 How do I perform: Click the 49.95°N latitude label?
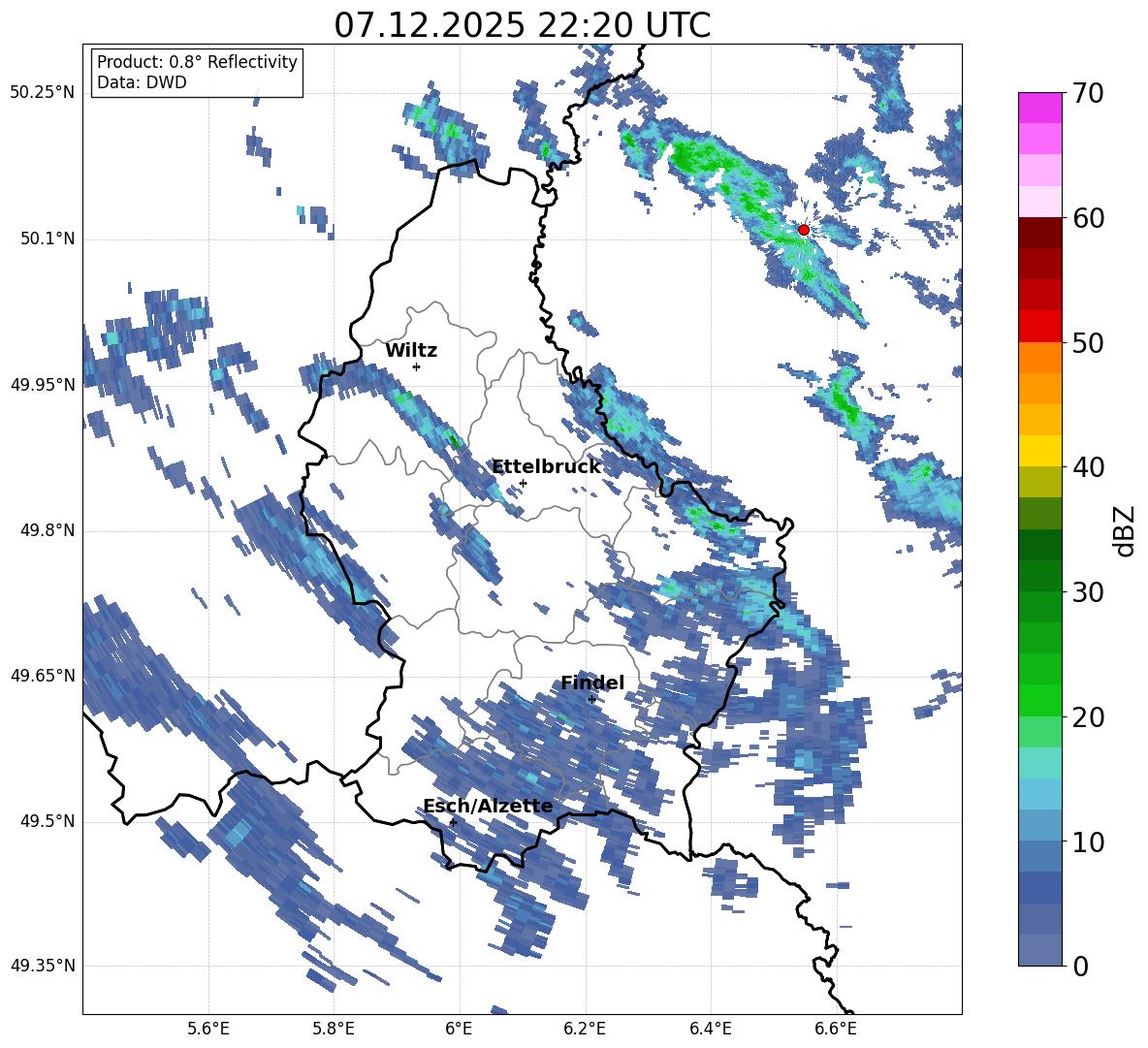43,385
